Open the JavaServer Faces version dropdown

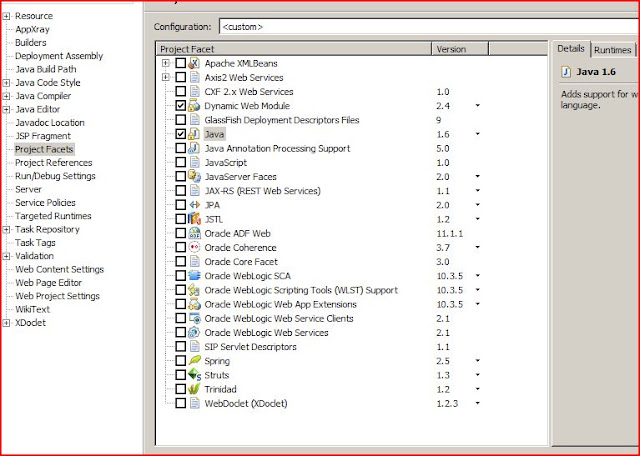click(x=477, y=176)
